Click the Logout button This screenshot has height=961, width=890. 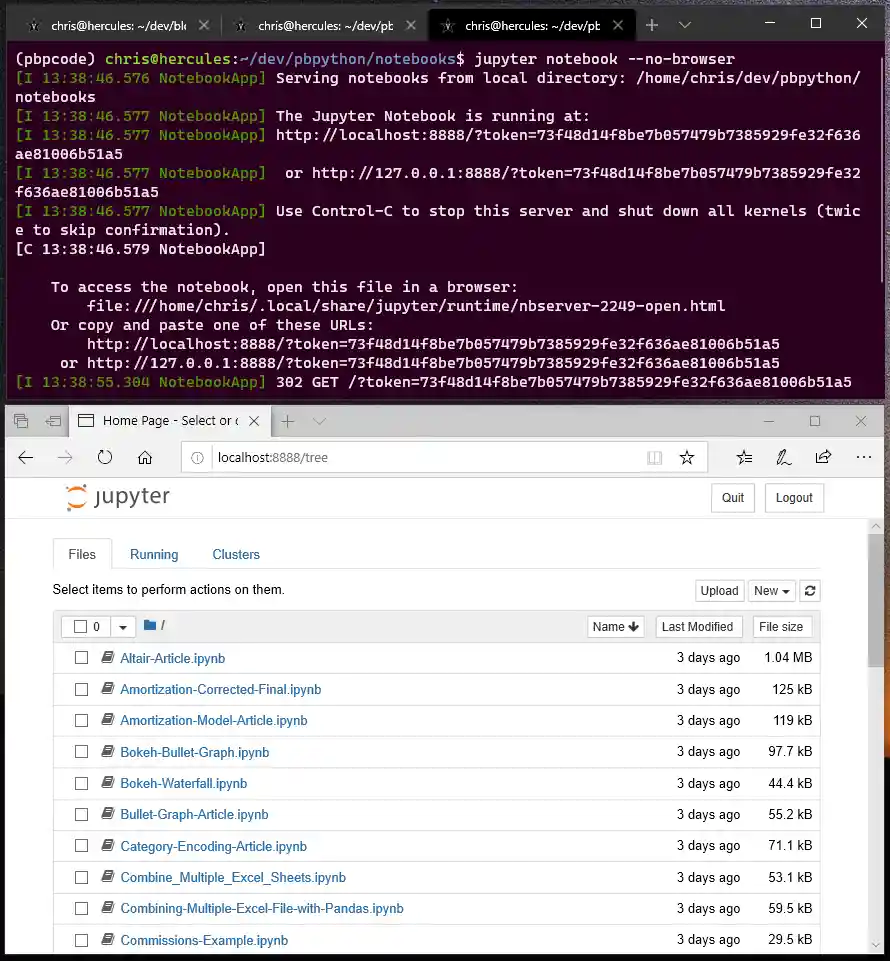point(794,497)
